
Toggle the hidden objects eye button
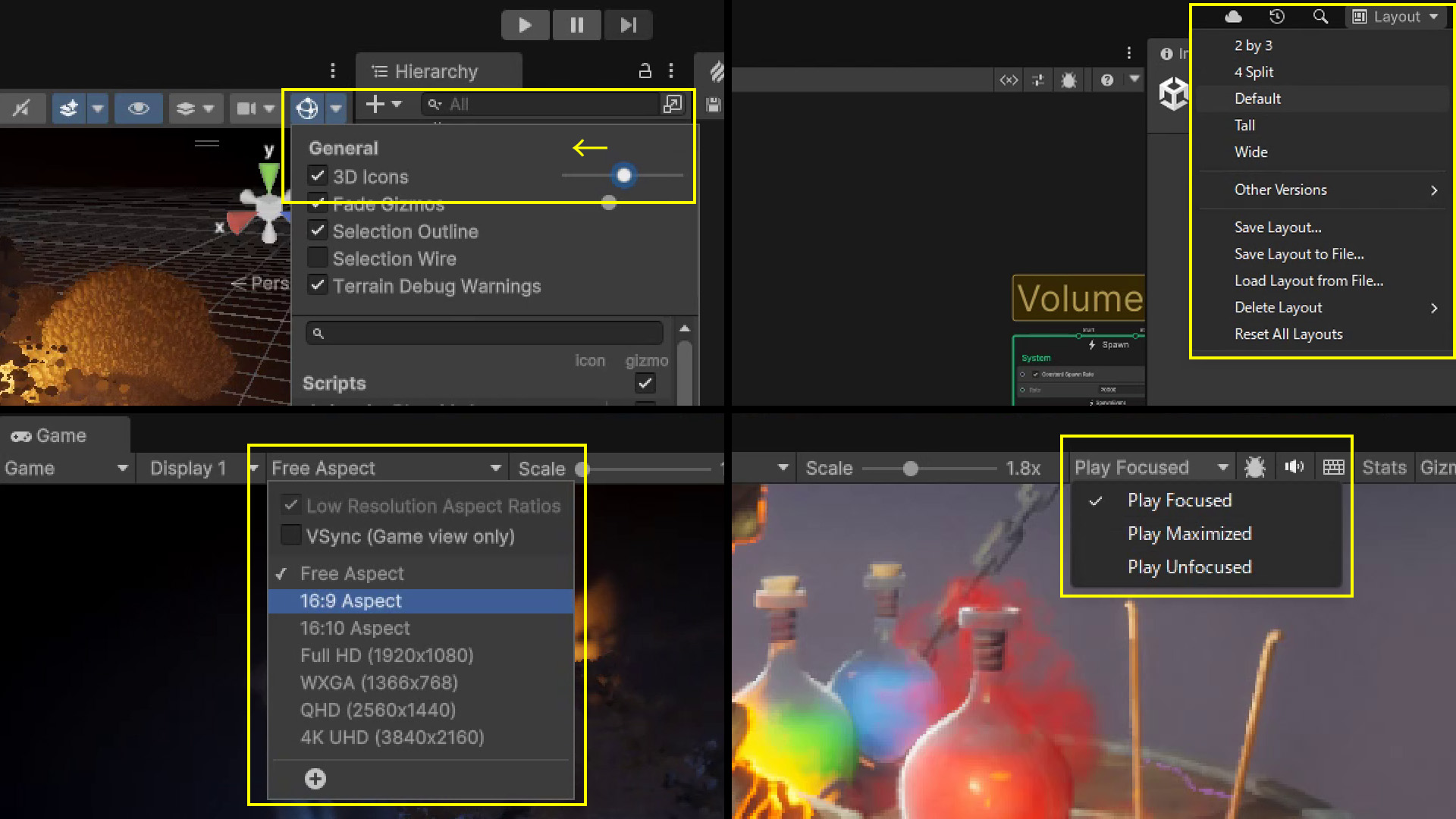coord(138,108)
